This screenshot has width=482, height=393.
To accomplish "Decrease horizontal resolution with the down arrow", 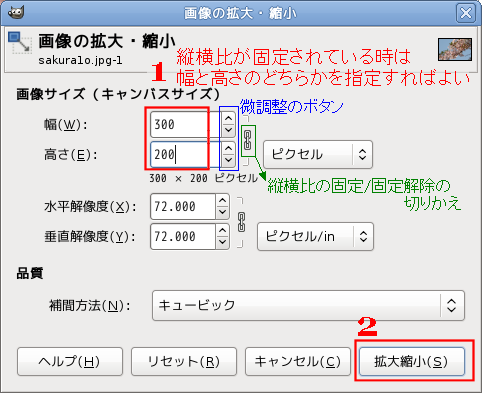I will click(222, 212).
